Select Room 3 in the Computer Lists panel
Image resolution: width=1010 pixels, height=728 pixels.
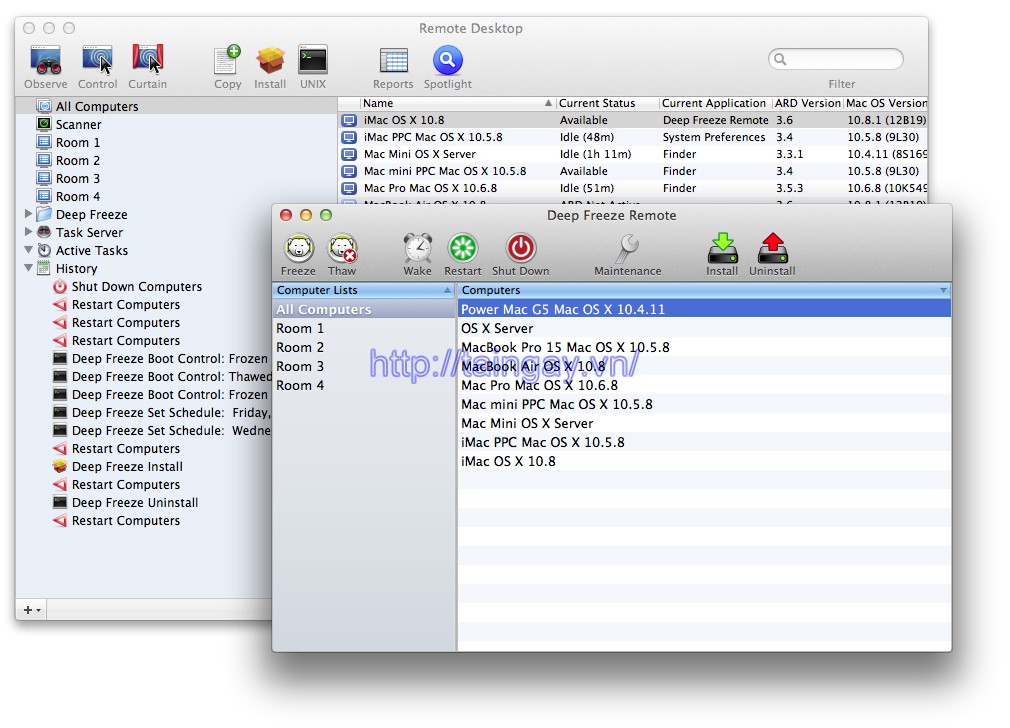300,366
